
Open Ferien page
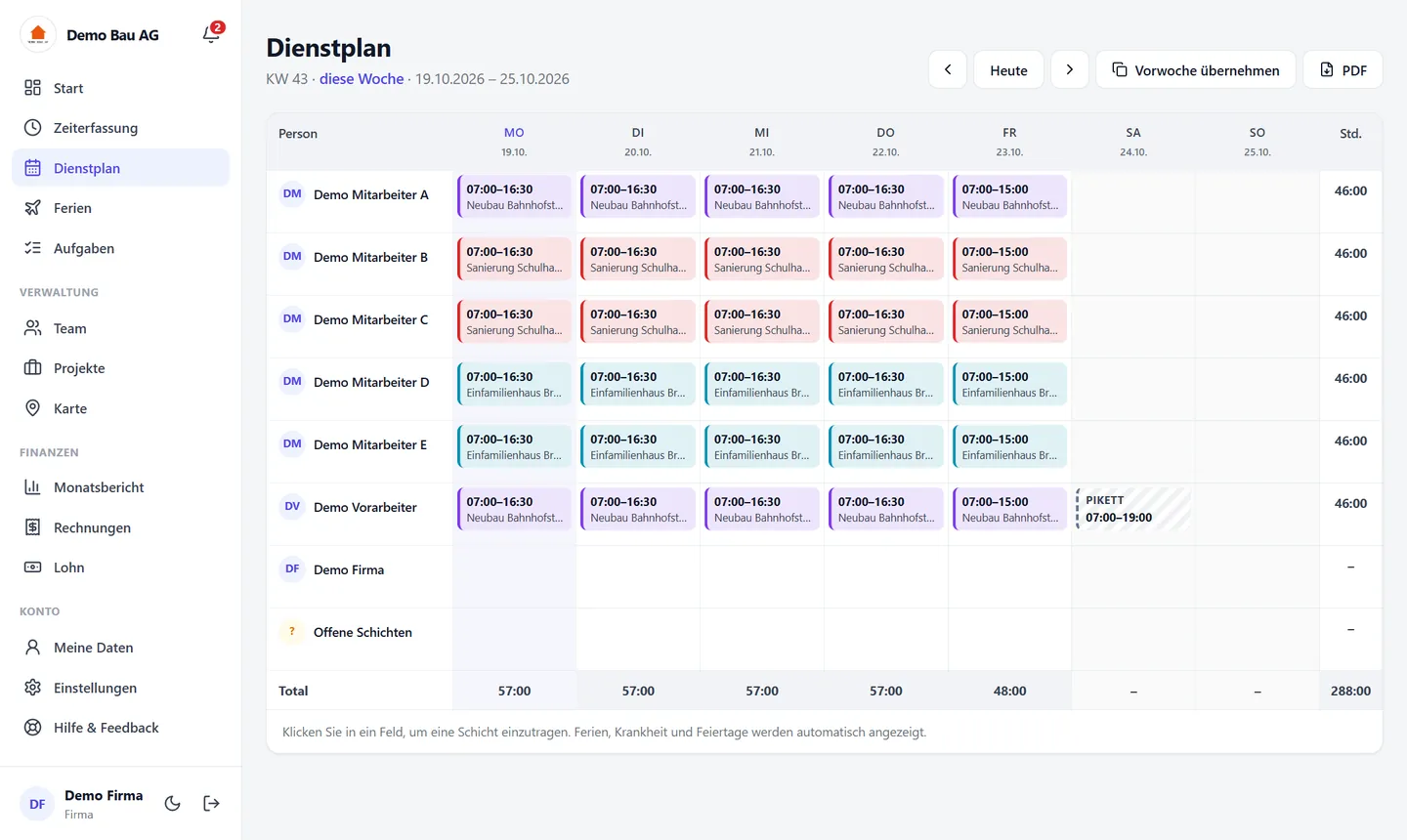120,208
